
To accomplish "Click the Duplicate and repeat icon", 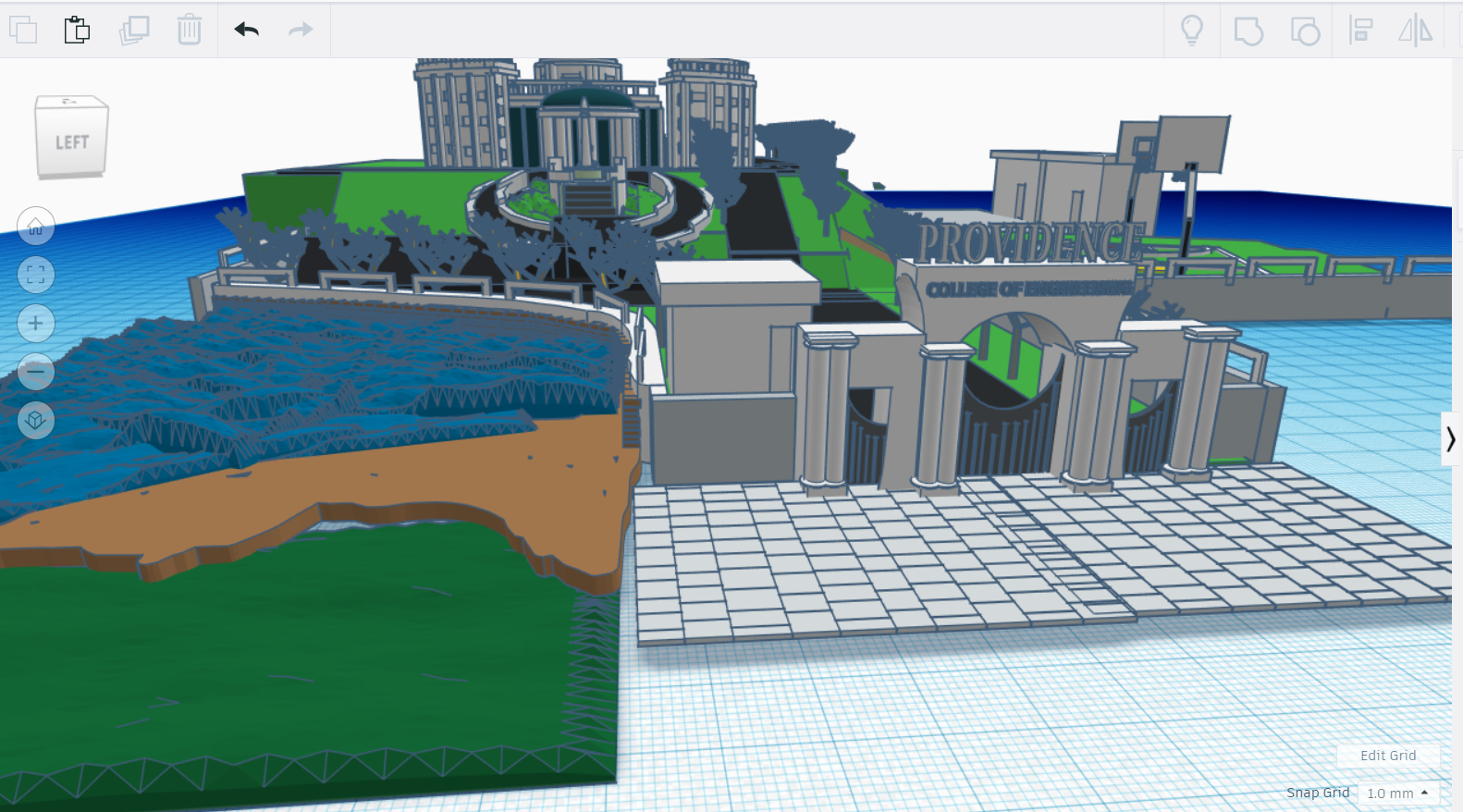I will pos(134,31).
